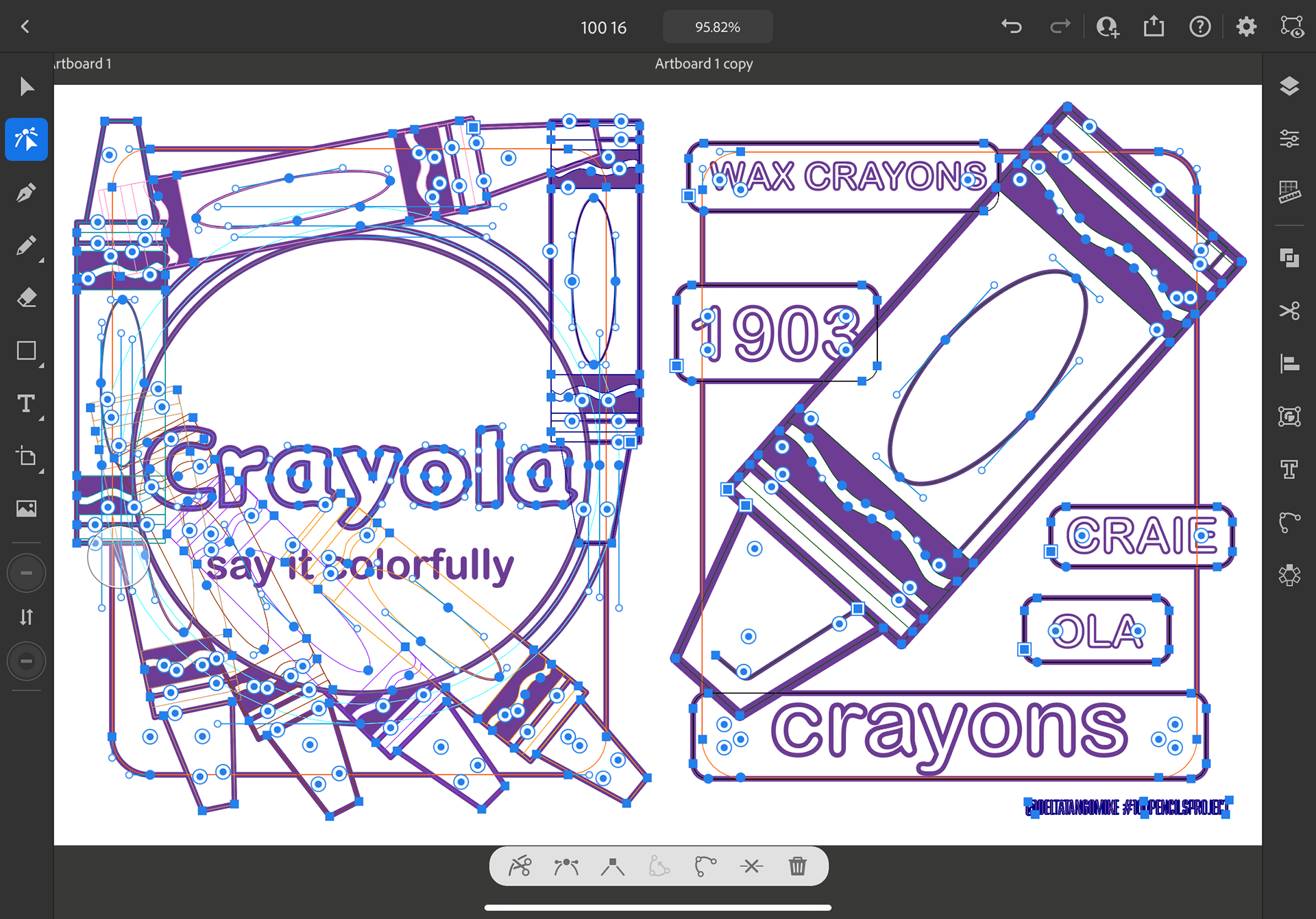This screenshot has width=1316, height=919.
Task: Cut path at anchor in bottom bar
Action: tap(520, 866)
